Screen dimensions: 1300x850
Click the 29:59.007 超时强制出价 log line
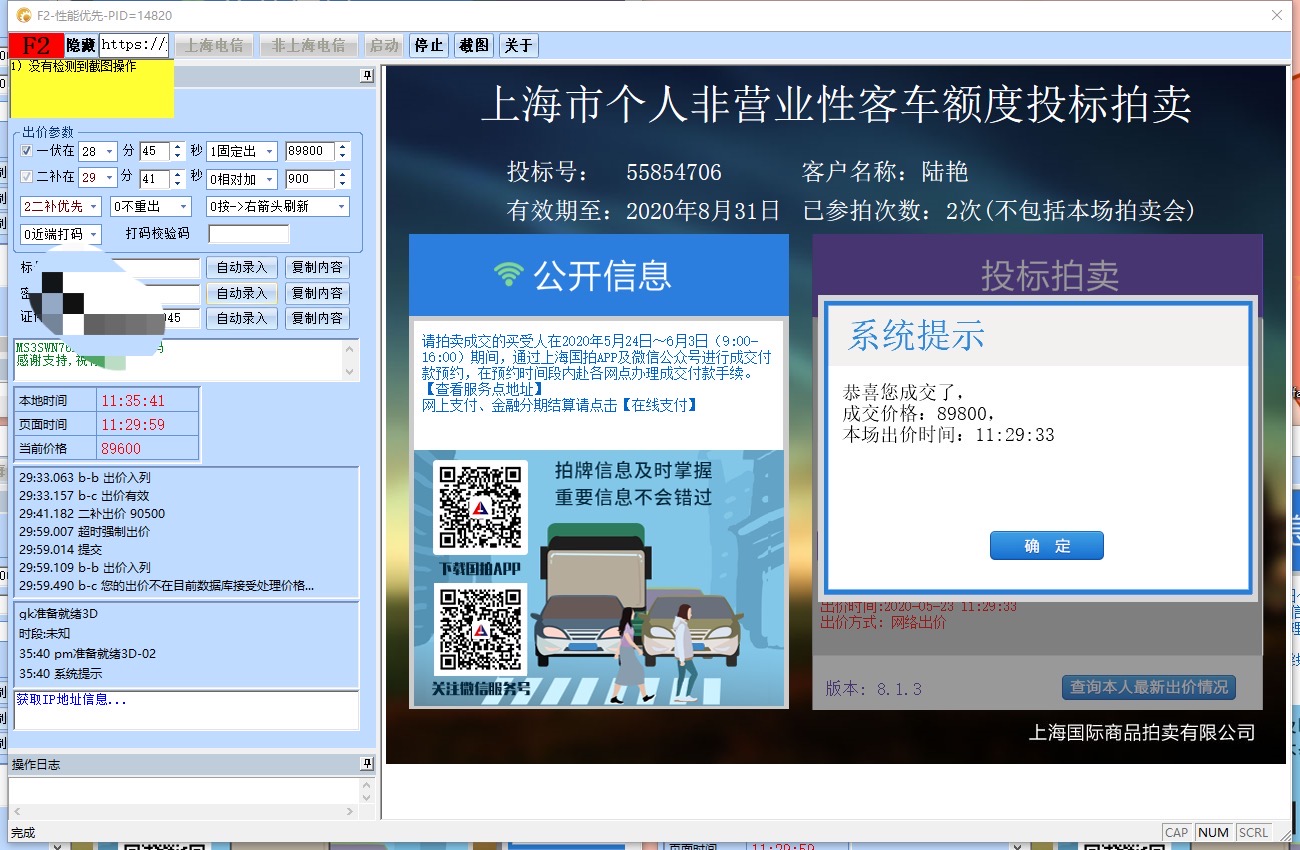(84, 531)
